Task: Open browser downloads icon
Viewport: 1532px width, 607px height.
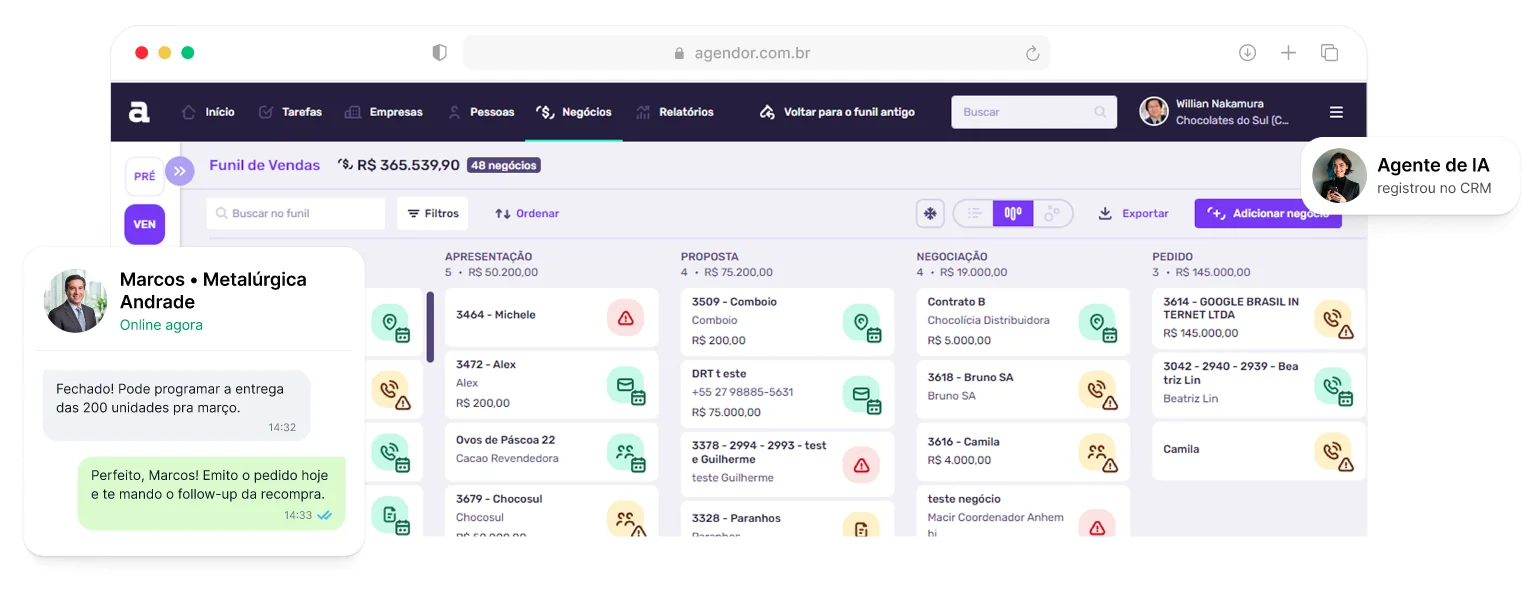Action: 1247,53
